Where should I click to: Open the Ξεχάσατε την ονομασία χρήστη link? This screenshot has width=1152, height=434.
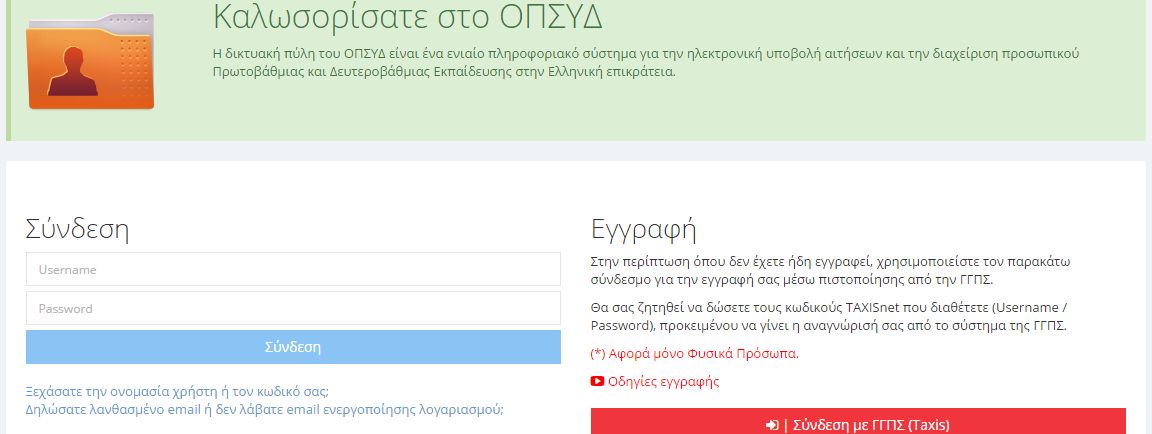177,391
